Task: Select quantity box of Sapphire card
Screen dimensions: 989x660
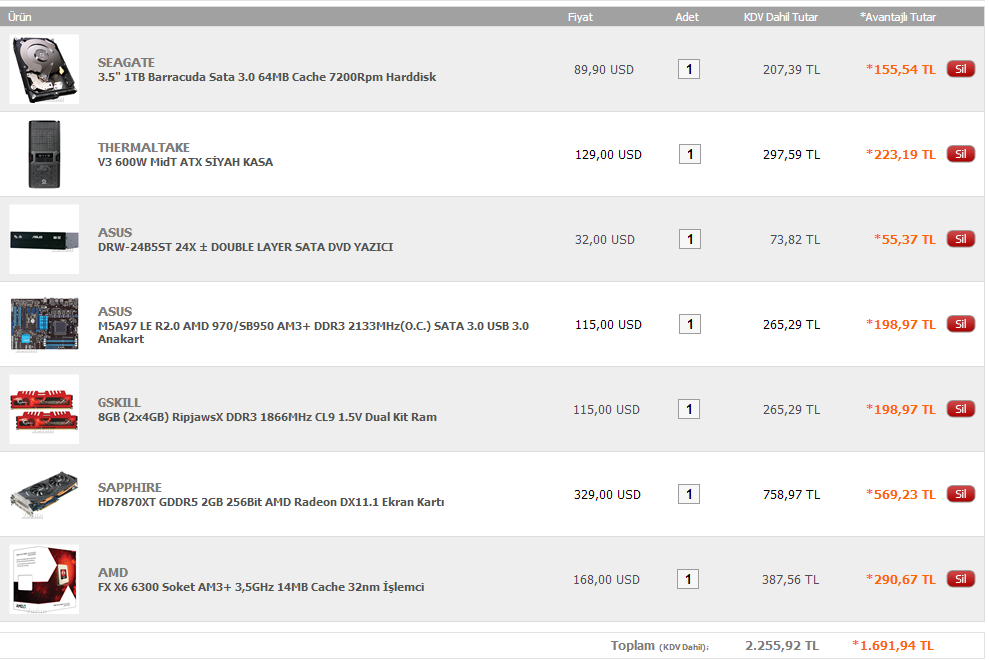Action: pyautogui.click(x=688, y=494)
